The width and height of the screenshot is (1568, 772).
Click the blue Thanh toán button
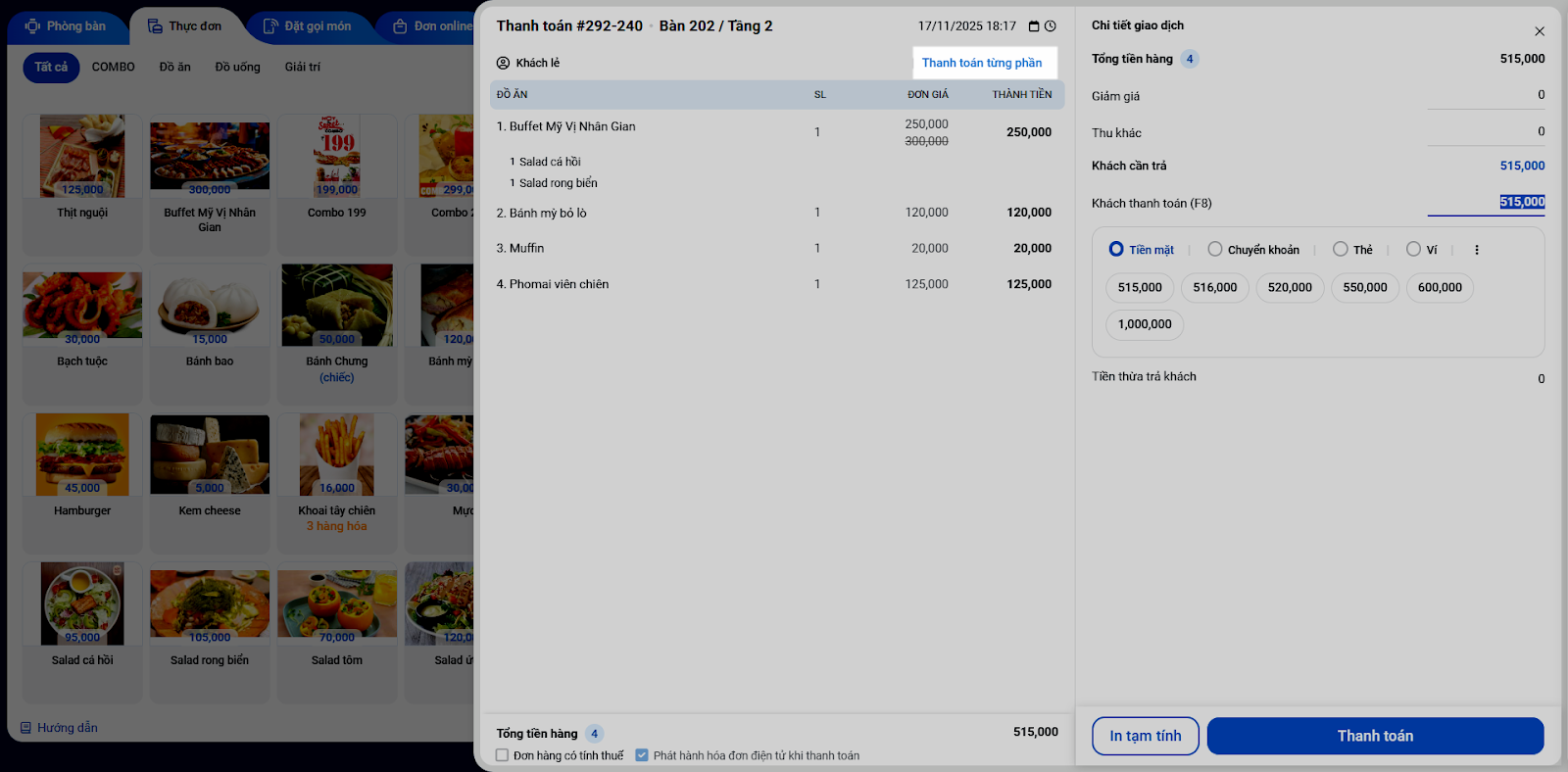tap(1375, 736)
